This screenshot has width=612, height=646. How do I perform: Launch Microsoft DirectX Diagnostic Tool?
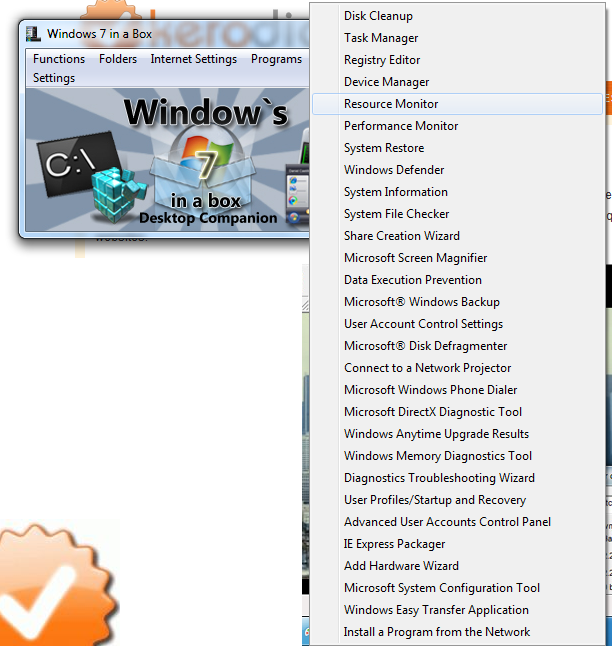coord(457,412)
